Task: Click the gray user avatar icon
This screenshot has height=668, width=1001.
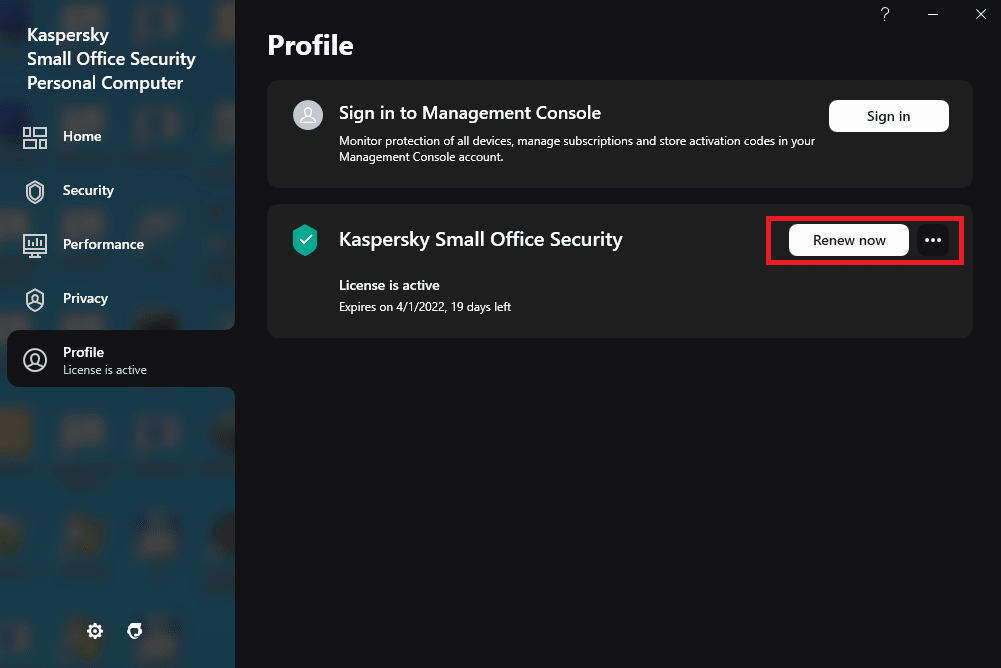Action: (x=307, y=115)
